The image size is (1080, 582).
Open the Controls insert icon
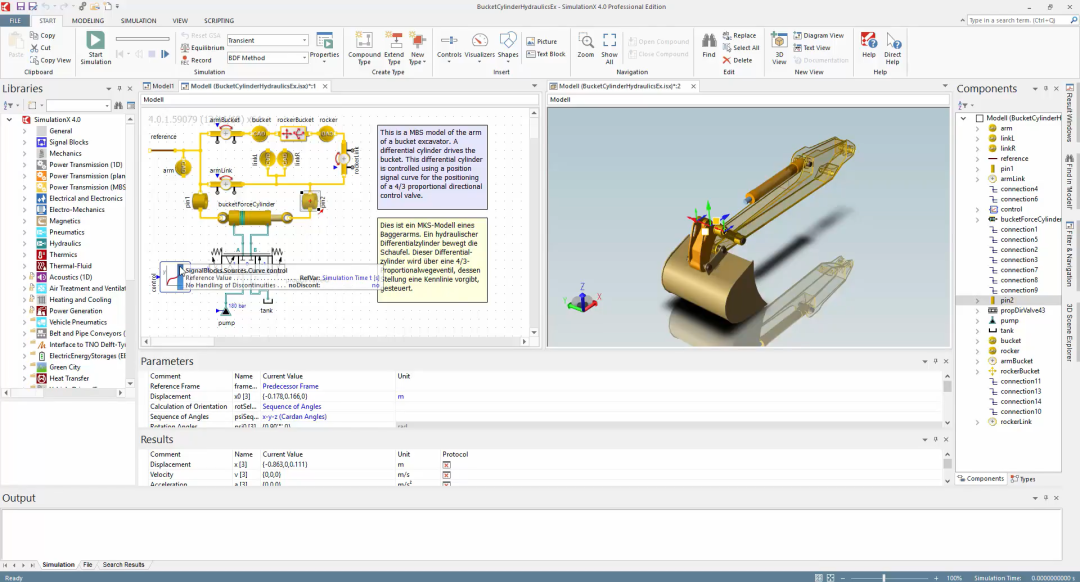(448, 46)
